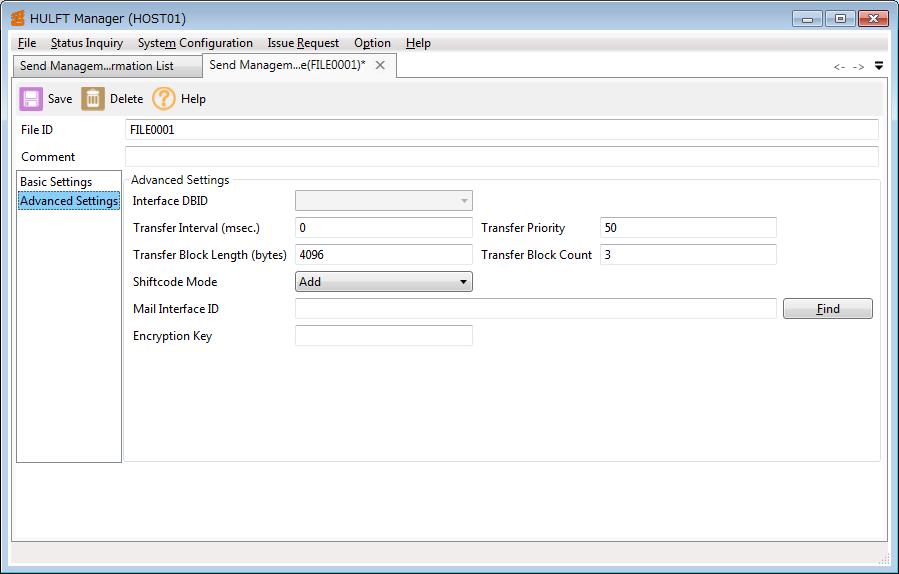Open the Status Inquiry menu
The width and height of the screenshot is (899, 574).
[x=87, y=43]
